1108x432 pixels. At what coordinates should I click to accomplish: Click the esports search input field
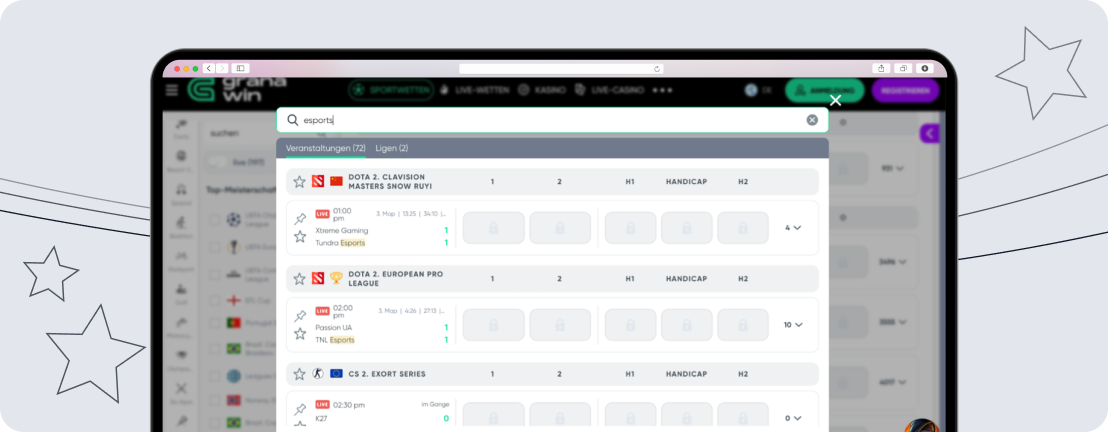(553, 120)
